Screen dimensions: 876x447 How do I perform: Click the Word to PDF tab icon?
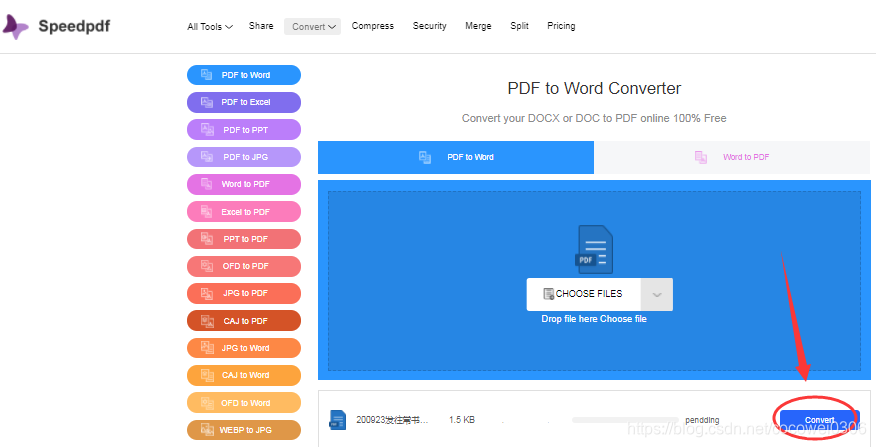(x=701, y=157)
